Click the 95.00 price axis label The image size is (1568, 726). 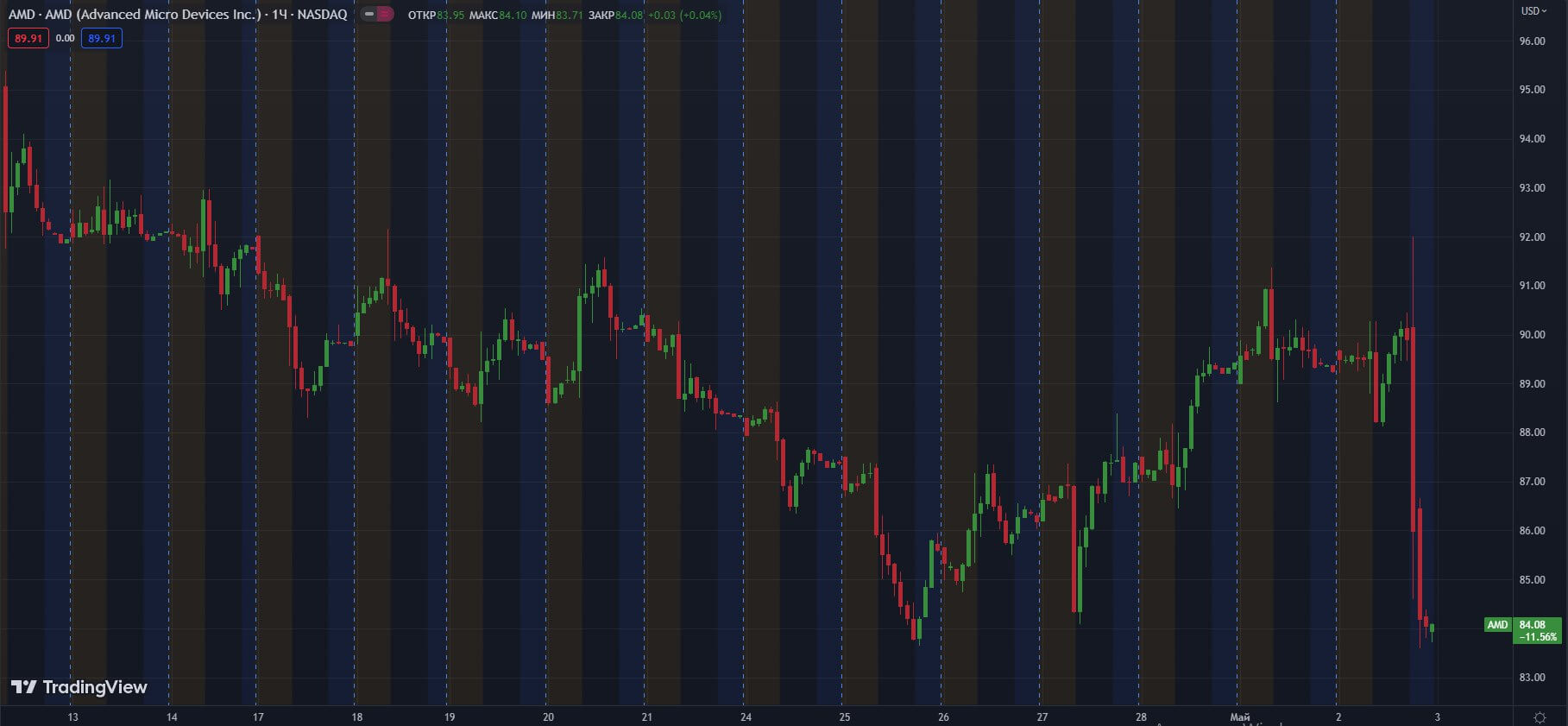[1532, 90]
